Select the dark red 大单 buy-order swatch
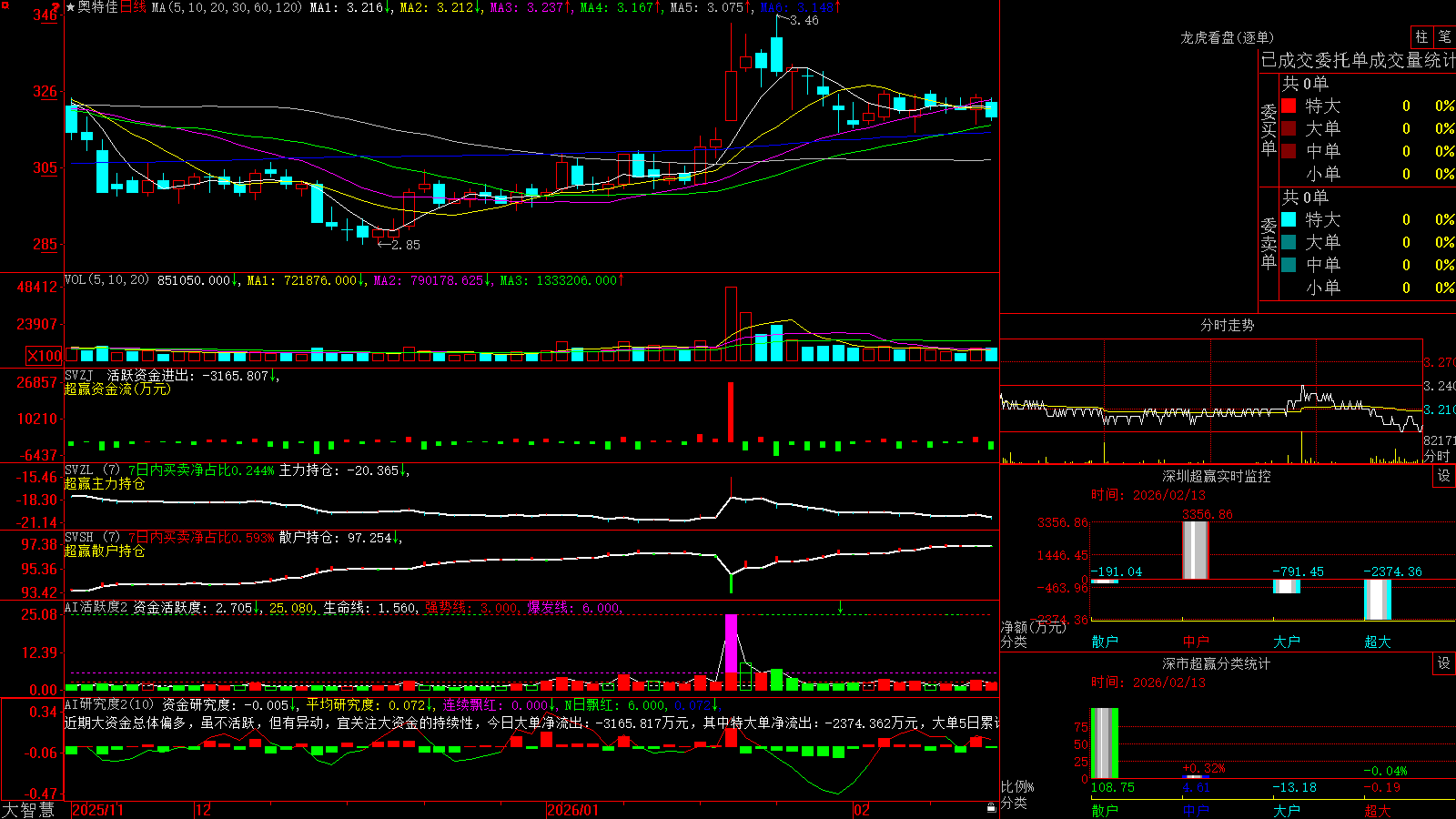This screenshot has width=1456, height=819. pos(1289,128)
